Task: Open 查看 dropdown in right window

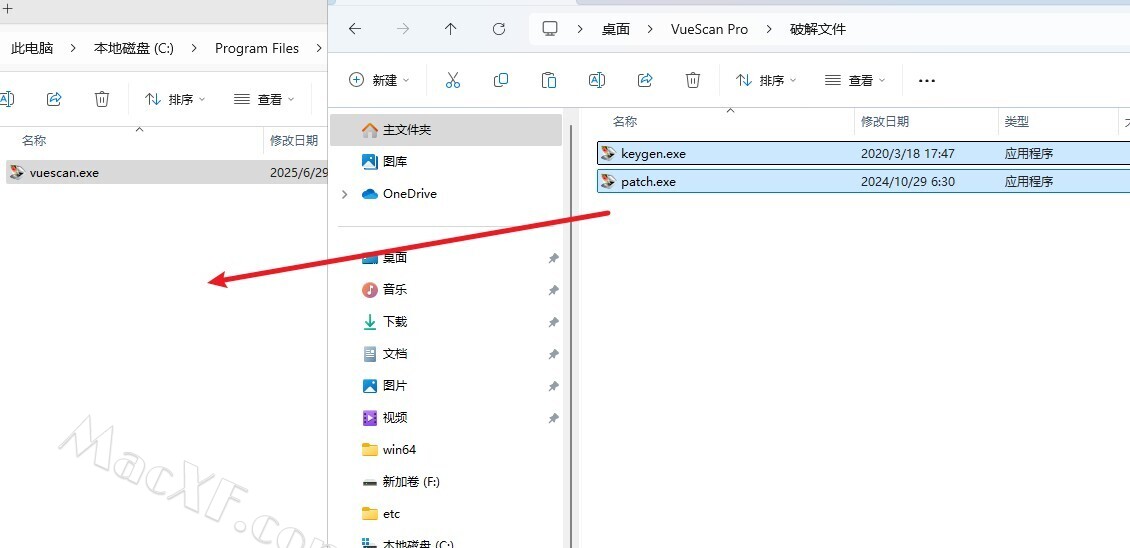Action: tap(855, 80)
